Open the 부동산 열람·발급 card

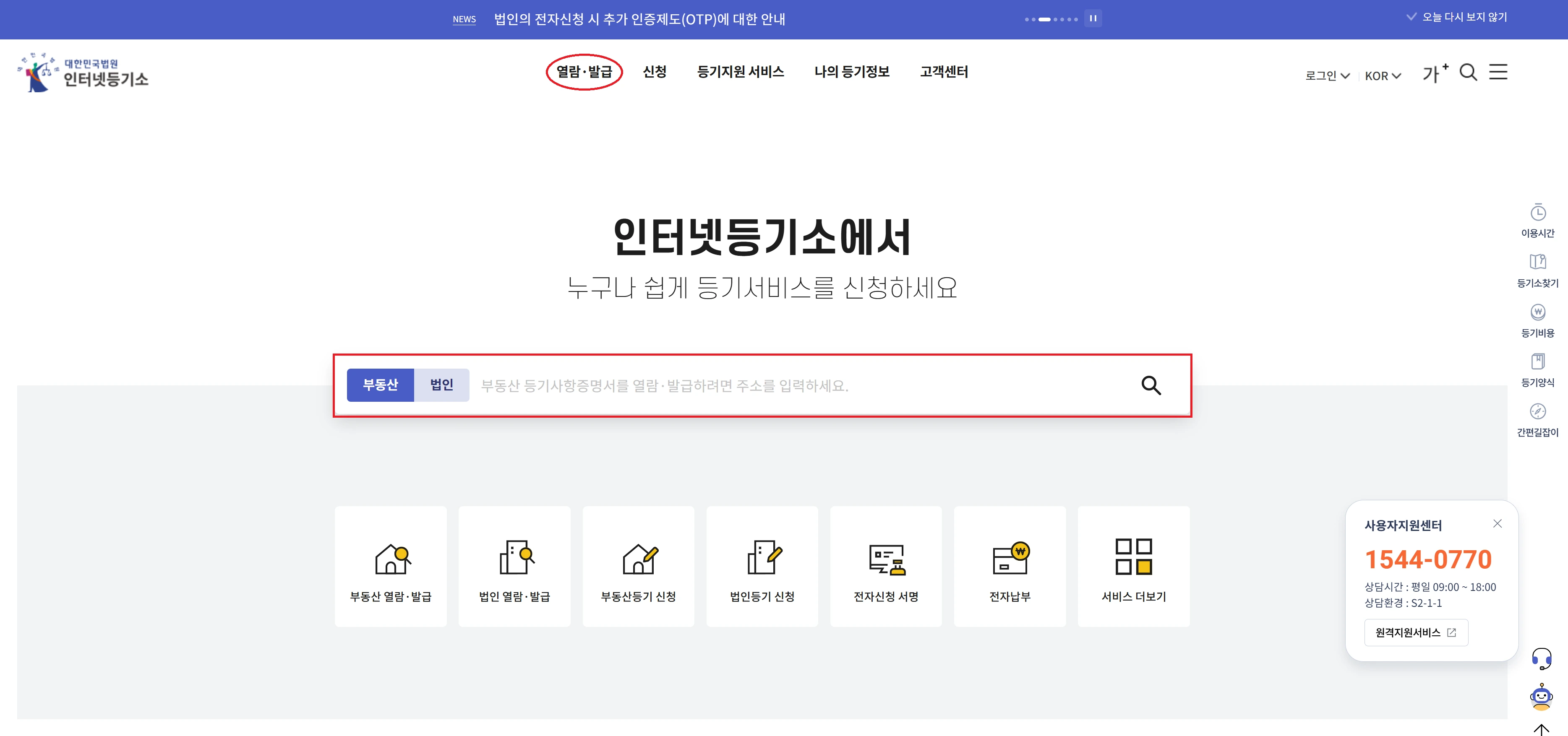pyautogui.click(x=390, y=566)
